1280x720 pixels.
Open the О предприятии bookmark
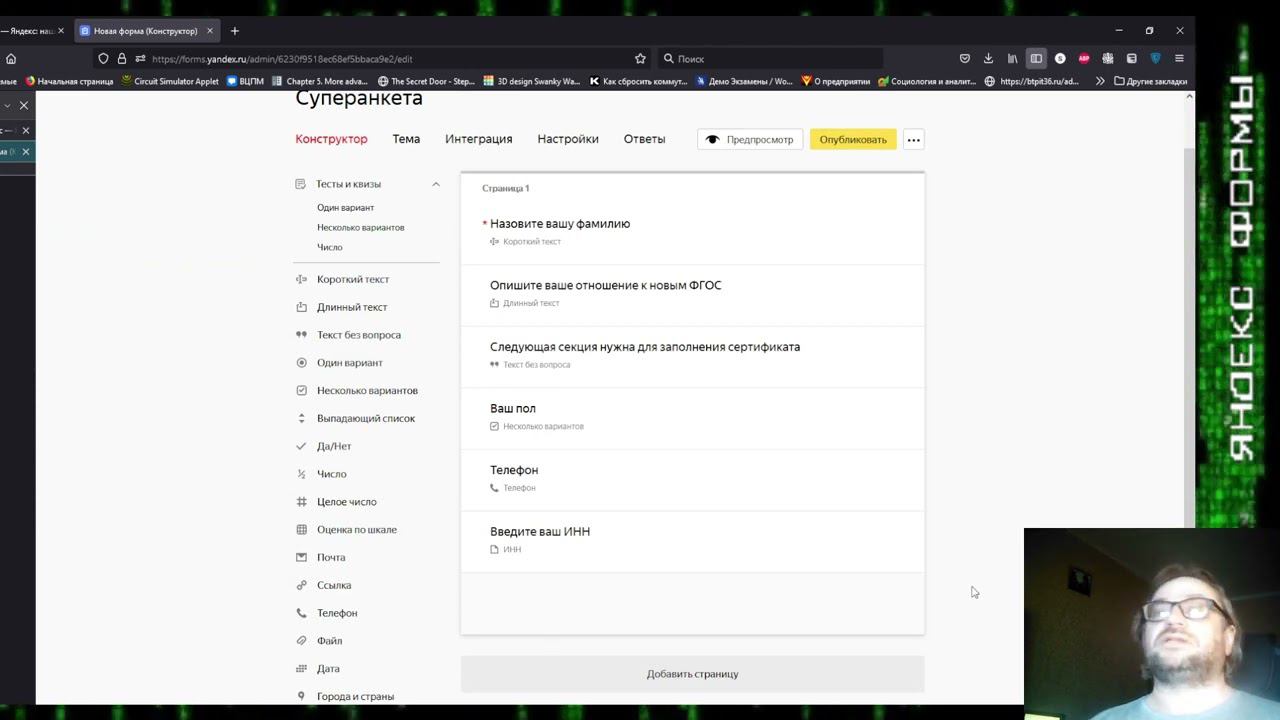pyautogui.click(x=836, y=82)
